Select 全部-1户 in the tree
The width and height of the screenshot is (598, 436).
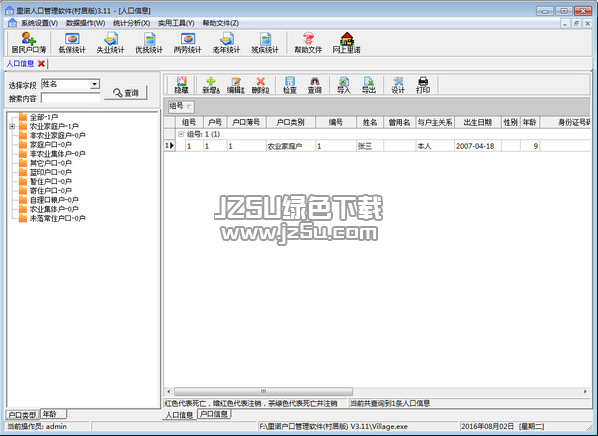pyautogui.click(x=44, y=117)
